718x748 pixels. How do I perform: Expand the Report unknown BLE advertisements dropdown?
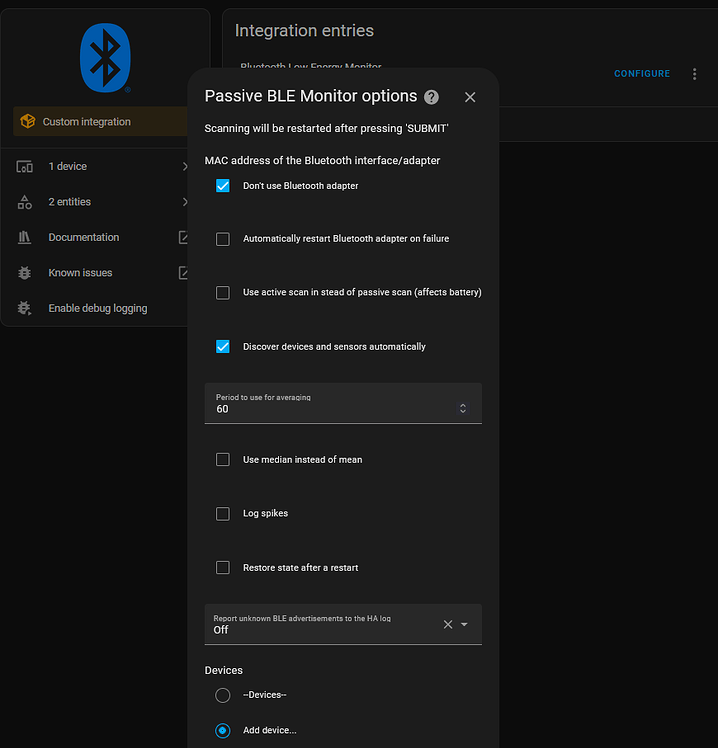(x=464, y=625)
